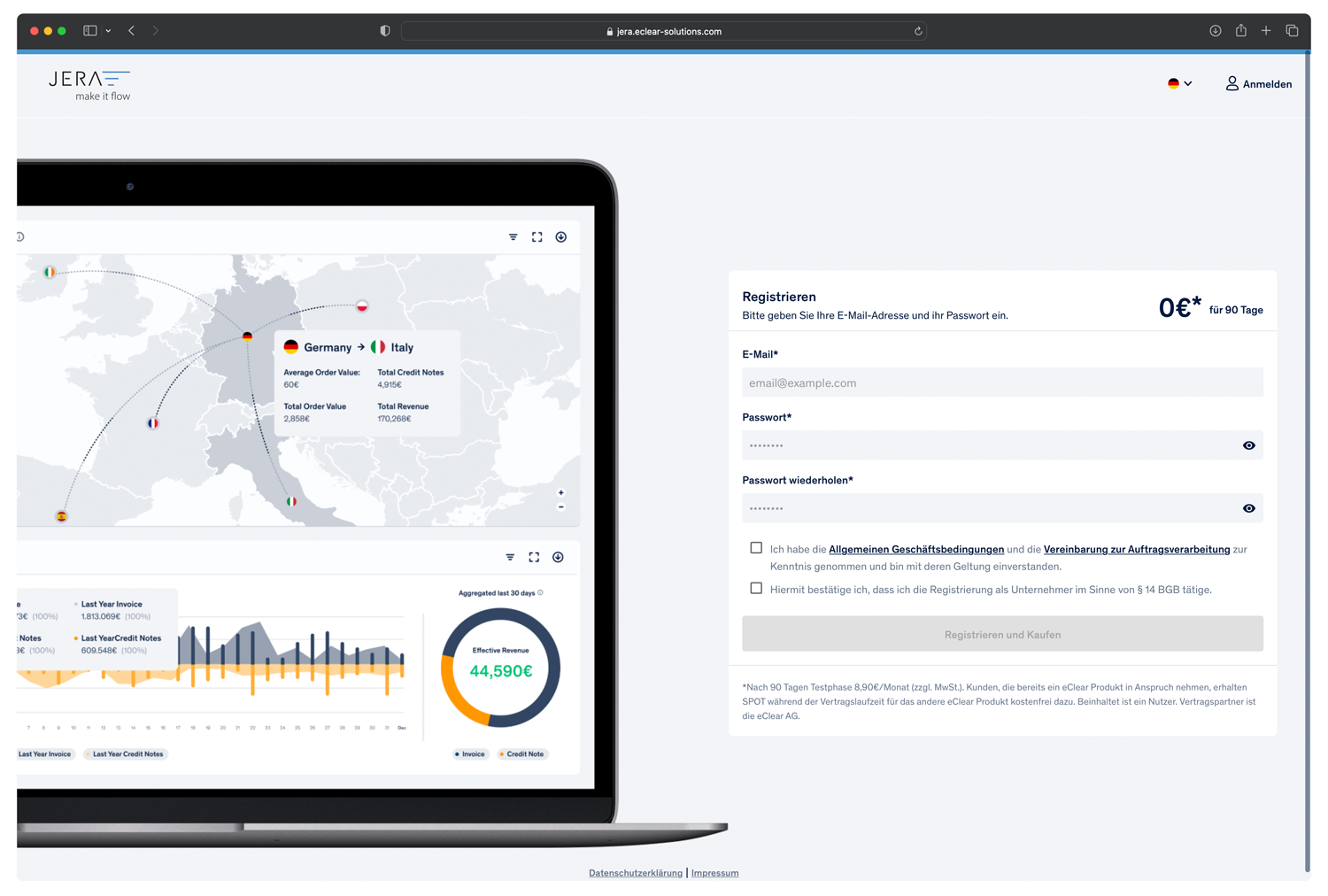Screen dimensions: 1328x896
Task: Click the Effective Revenue donut chart
Action: pyautogui.click(x=500, y=668)
